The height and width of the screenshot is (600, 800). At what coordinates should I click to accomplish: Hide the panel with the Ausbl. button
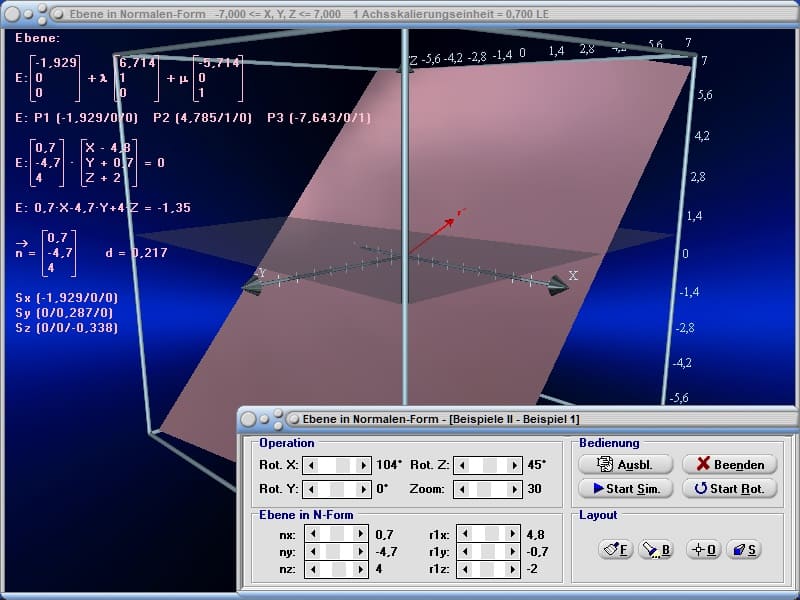[x=626, y=464]
